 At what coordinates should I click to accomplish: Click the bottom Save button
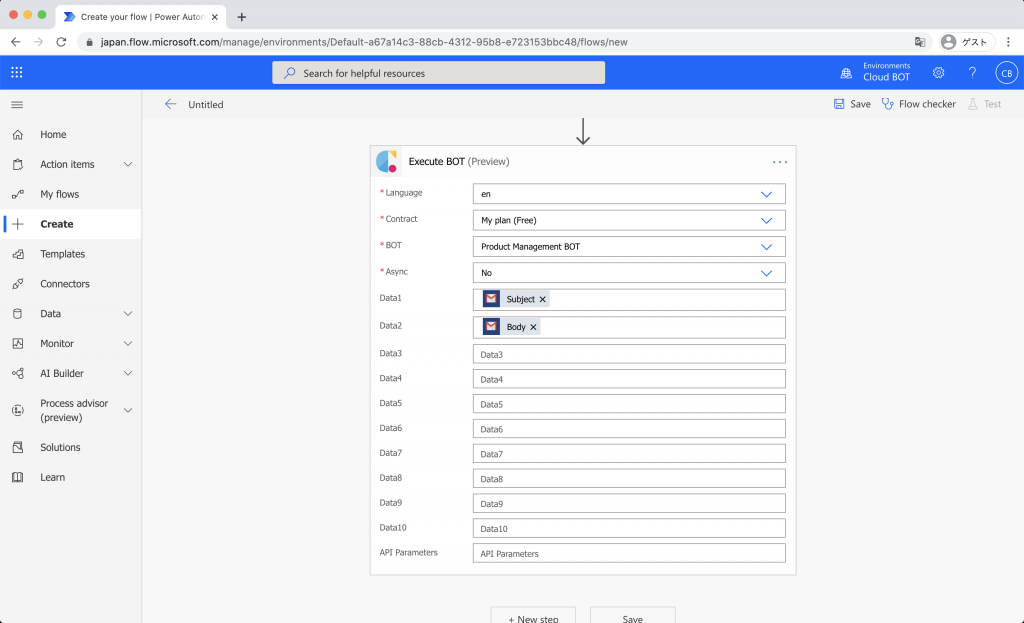(632, 615)
